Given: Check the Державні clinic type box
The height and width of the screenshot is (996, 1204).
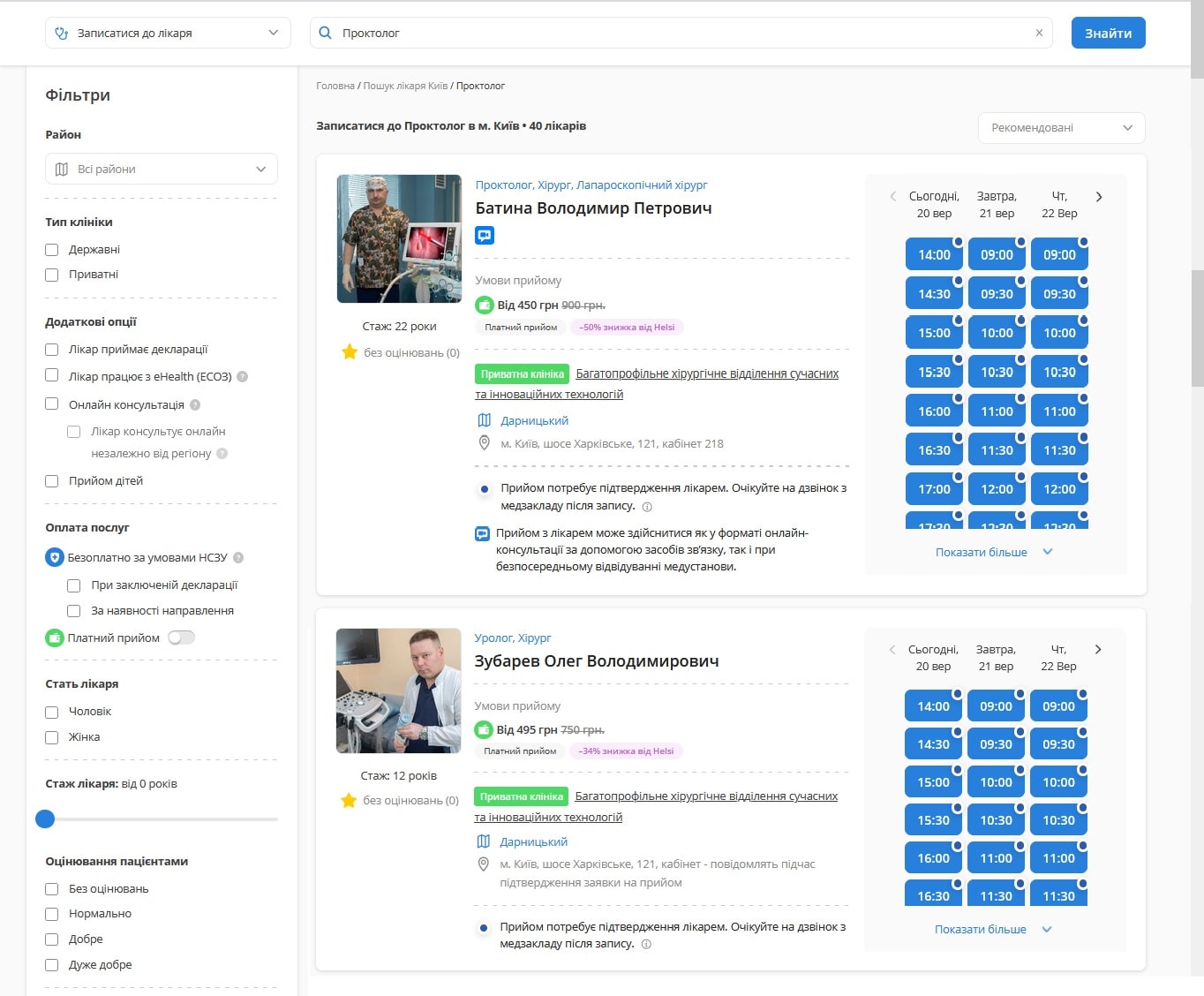Looking at the screenshot, I should (52, 250).
